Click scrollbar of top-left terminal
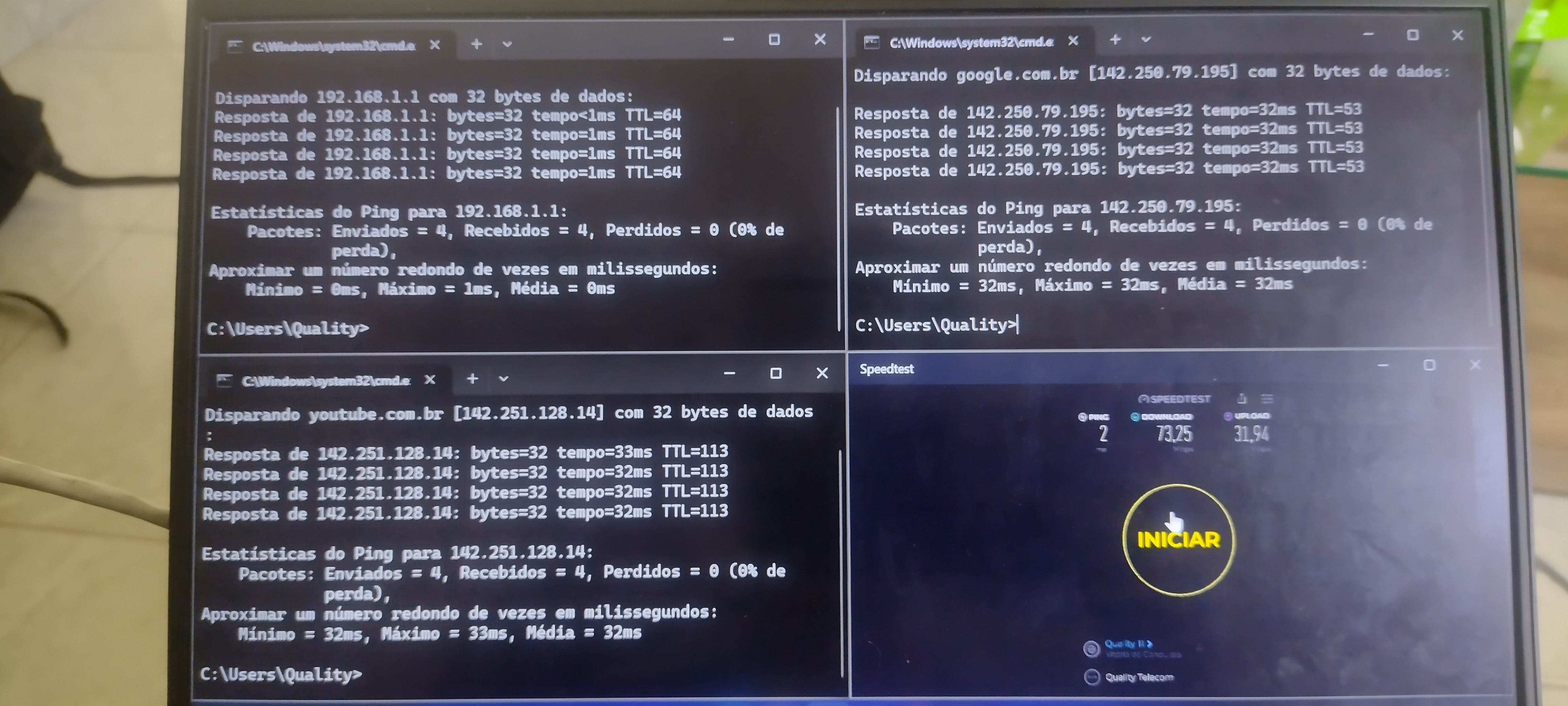Viewport: 1568px width, 706px height. [837, 219]
